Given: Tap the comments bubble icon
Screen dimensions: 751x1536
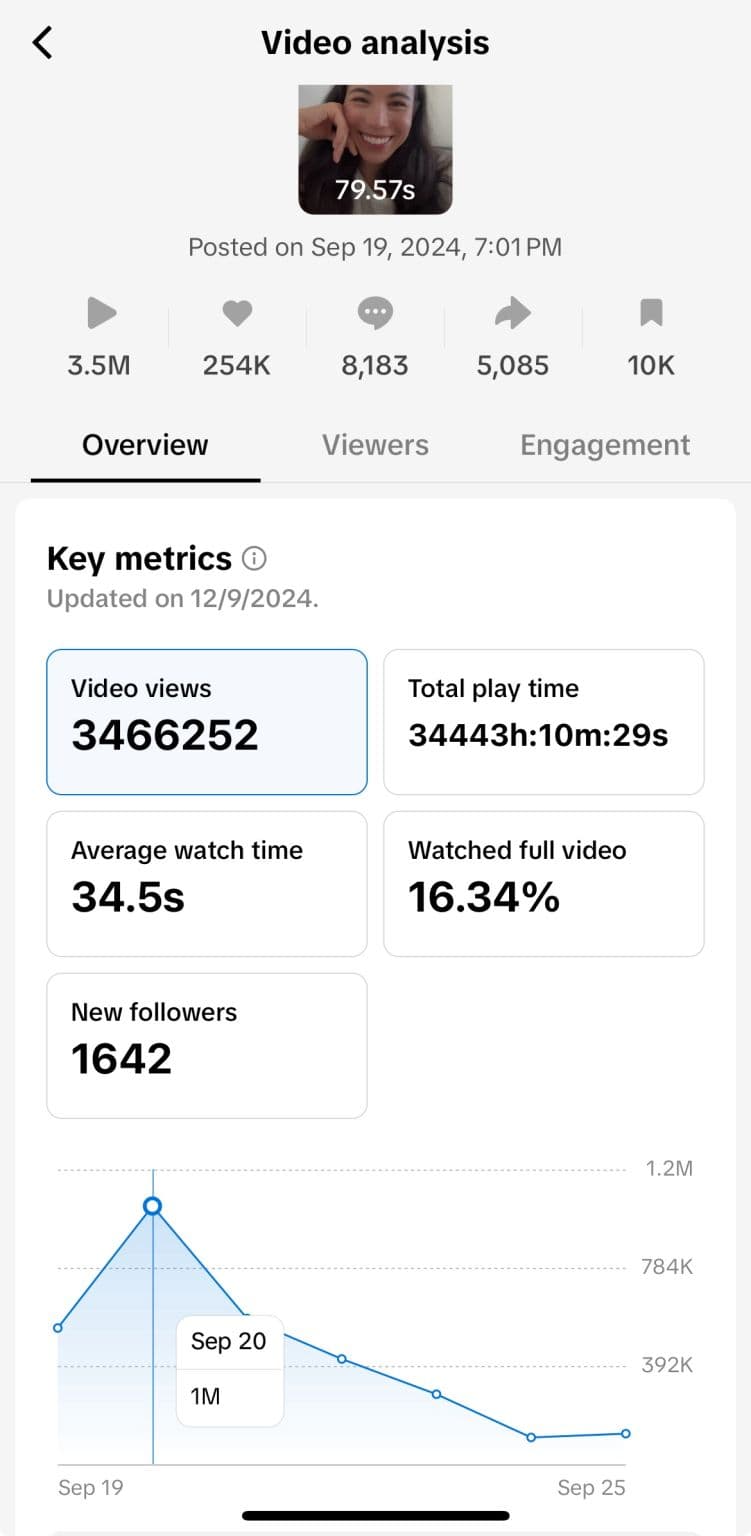Looking at the screenshot, I should coord(375,314).
